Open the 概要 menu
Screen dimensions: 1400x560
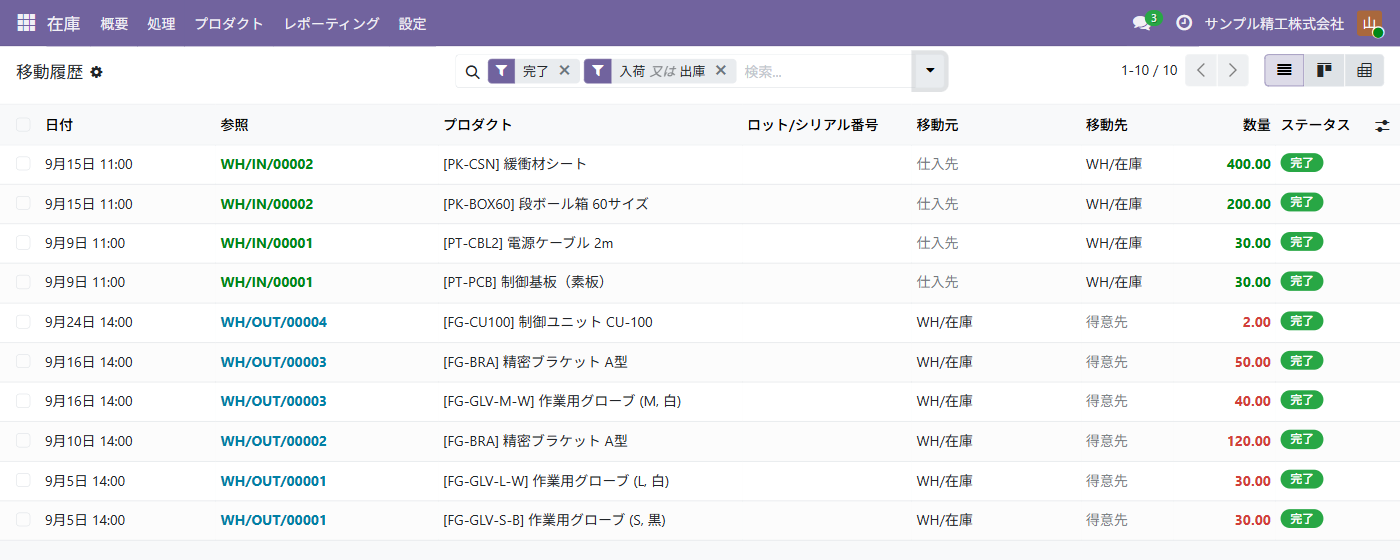(x=114, y=23)
